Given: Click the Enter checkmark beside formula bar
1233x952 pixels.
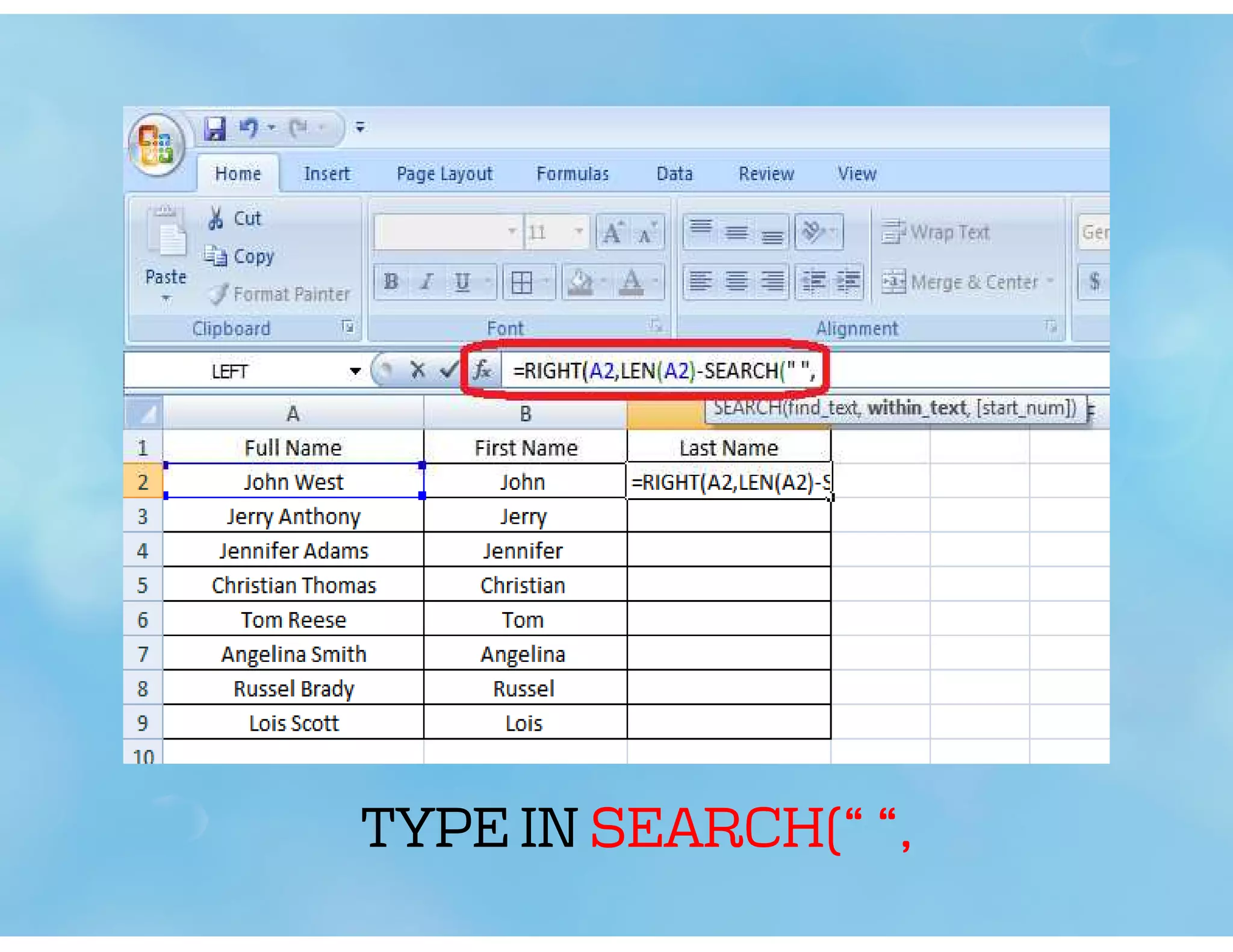Looking at the screenshot, I should (449, 370).
